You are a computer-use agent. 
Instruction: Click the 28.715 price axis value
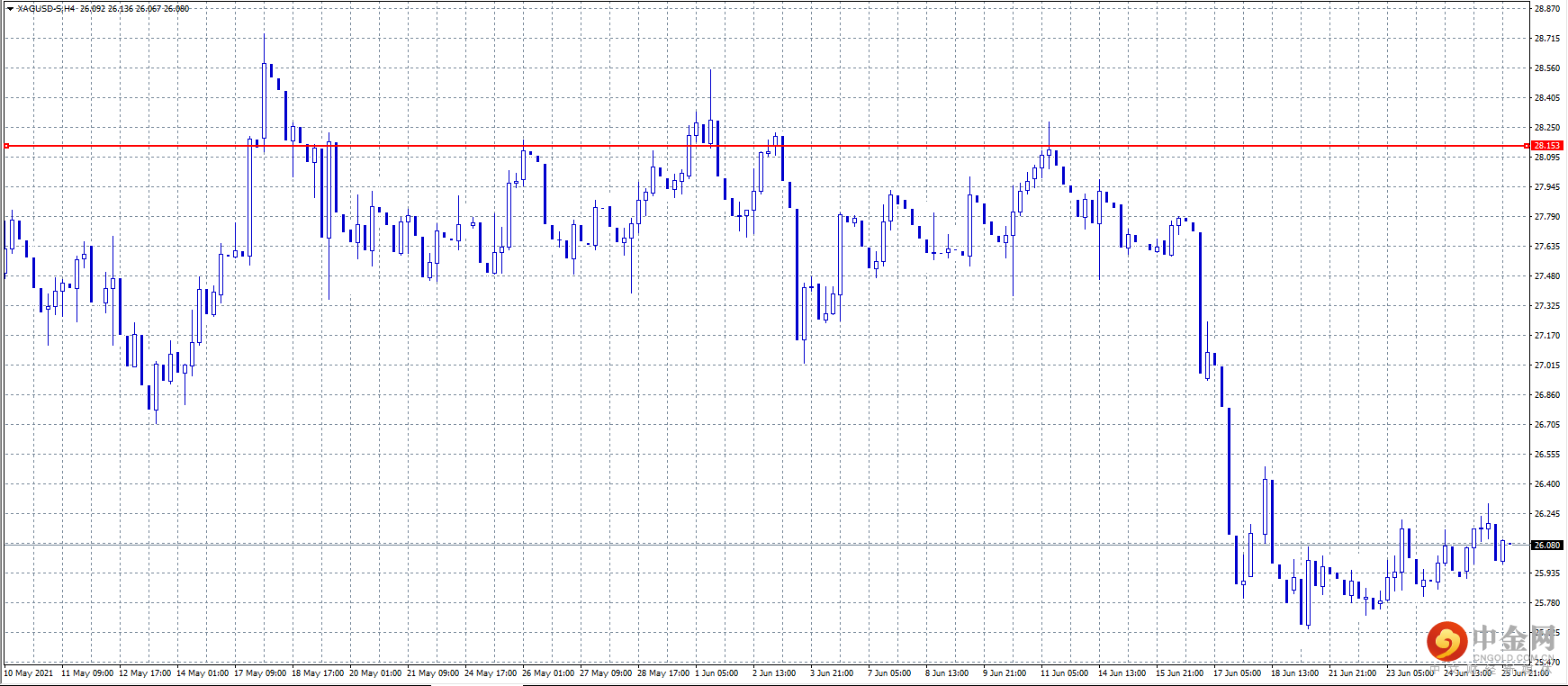point(1547,38)
